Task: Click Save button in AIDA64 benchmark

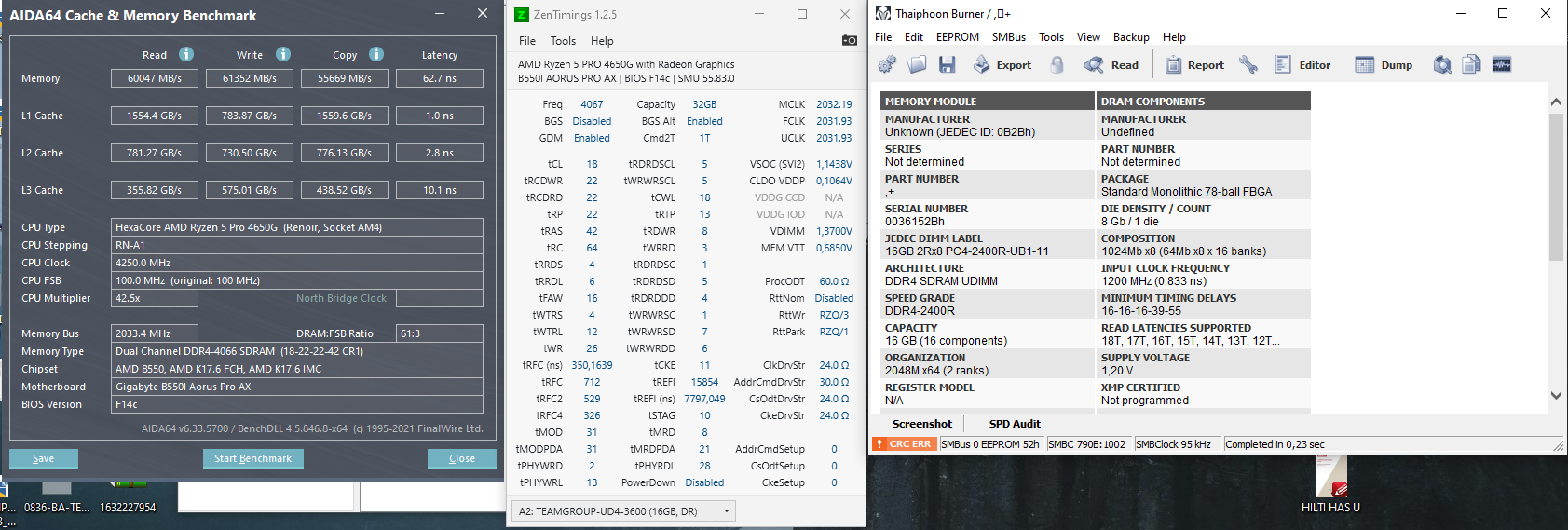Action: coord(44,458)
